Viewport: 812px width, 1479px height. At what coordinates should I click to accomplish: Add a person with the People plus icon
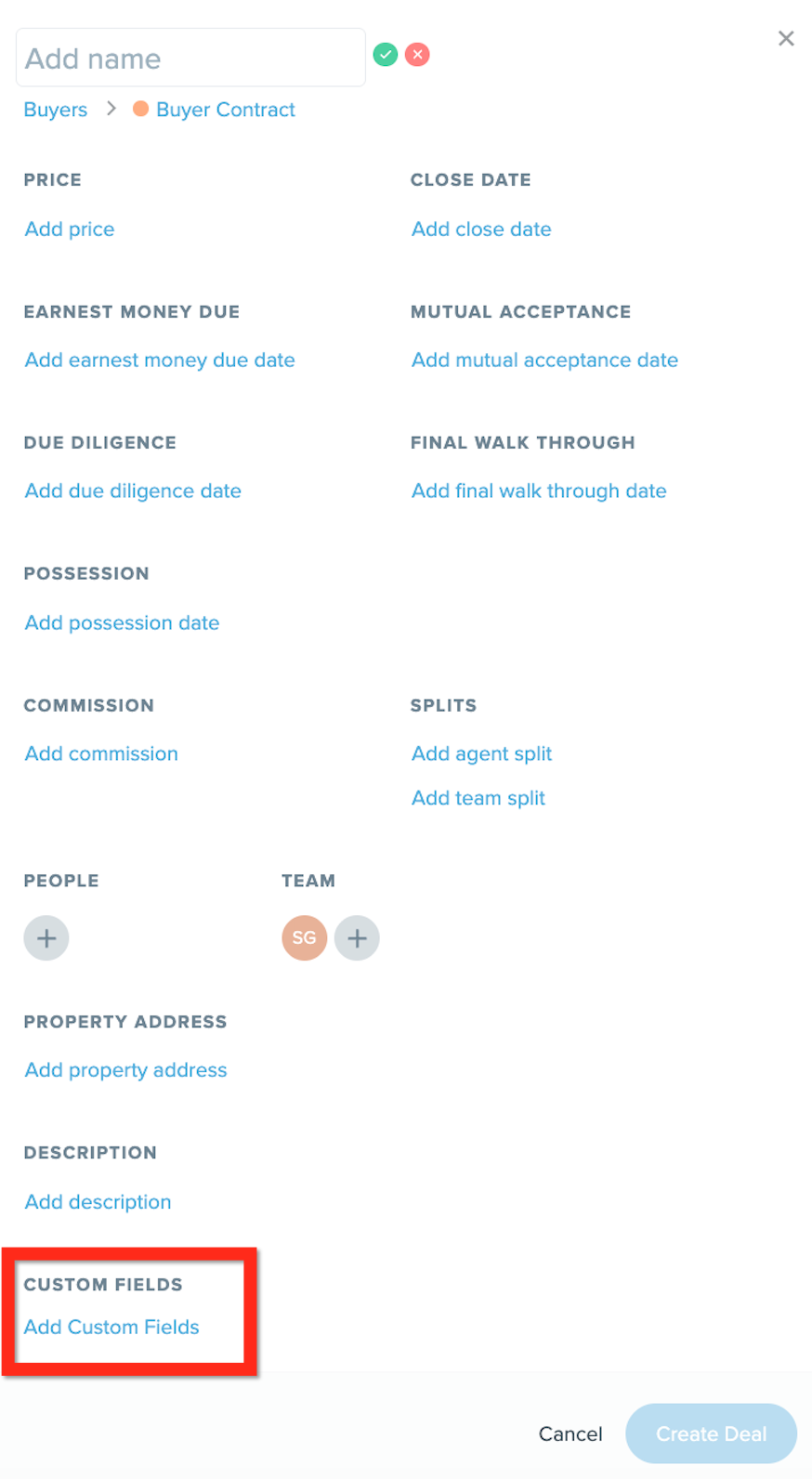[x=46, y=937]
